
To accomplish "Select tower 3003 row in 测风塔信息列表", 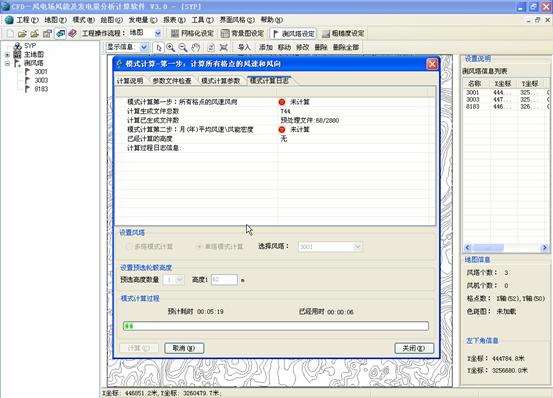I will [x=506, y=99].
